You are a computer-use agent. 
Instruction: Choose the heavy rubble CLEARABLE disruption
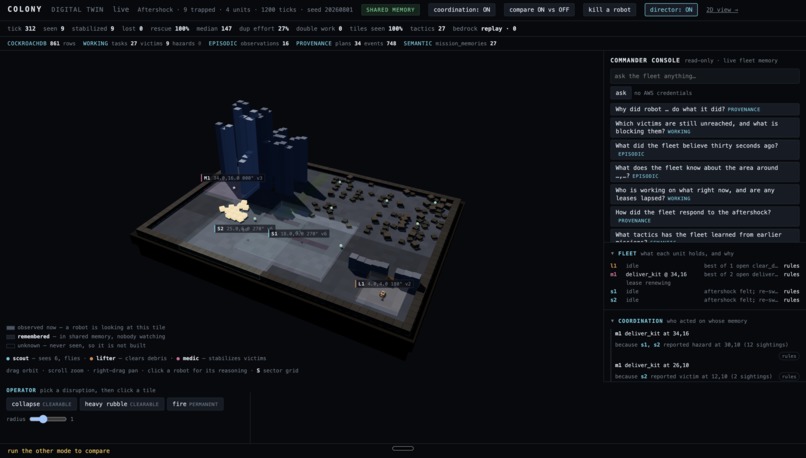point(121,404)
